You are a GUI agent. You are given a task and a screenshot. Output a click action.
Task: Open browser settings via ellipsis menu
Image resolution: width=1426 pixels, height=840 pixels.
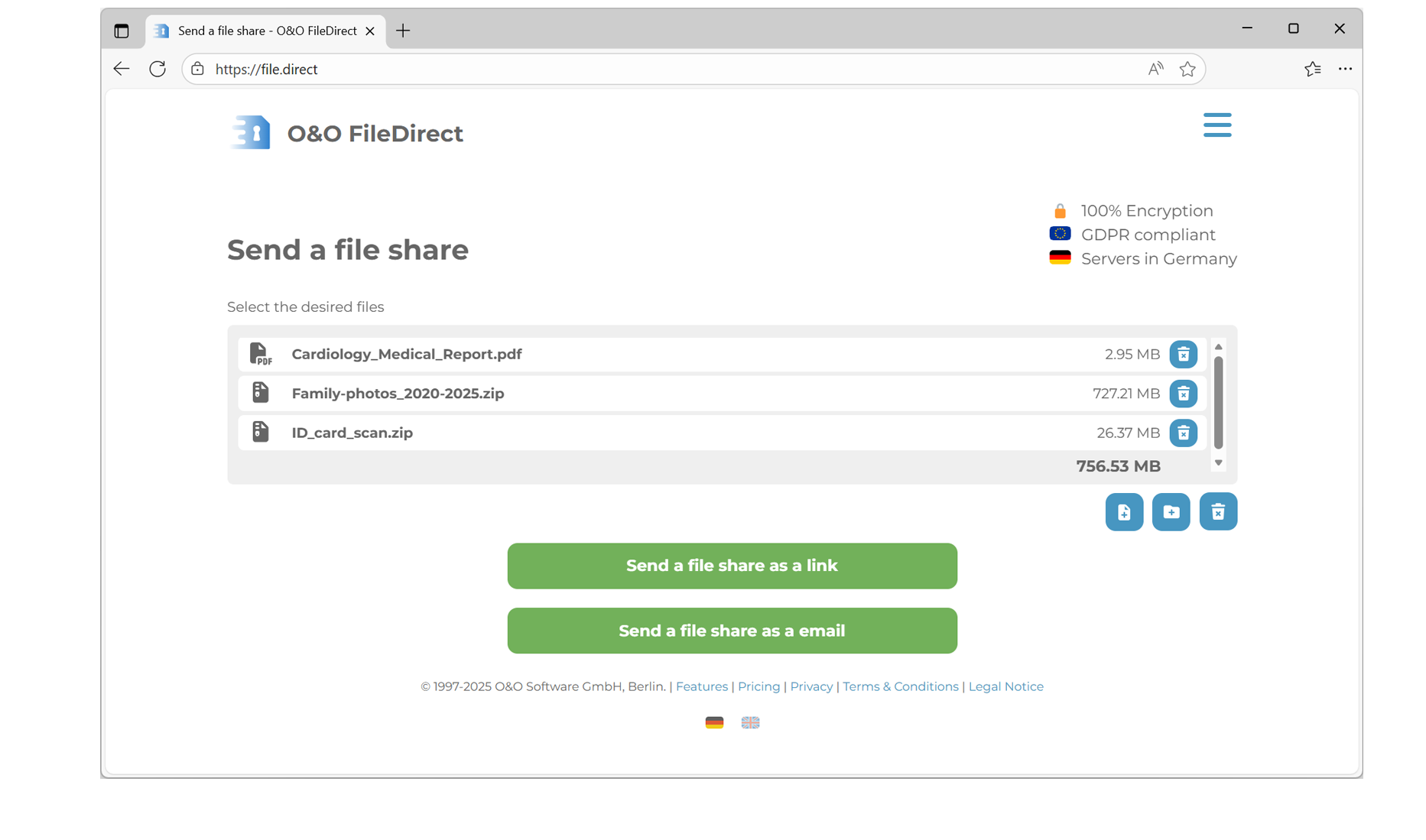(1346, 69)
